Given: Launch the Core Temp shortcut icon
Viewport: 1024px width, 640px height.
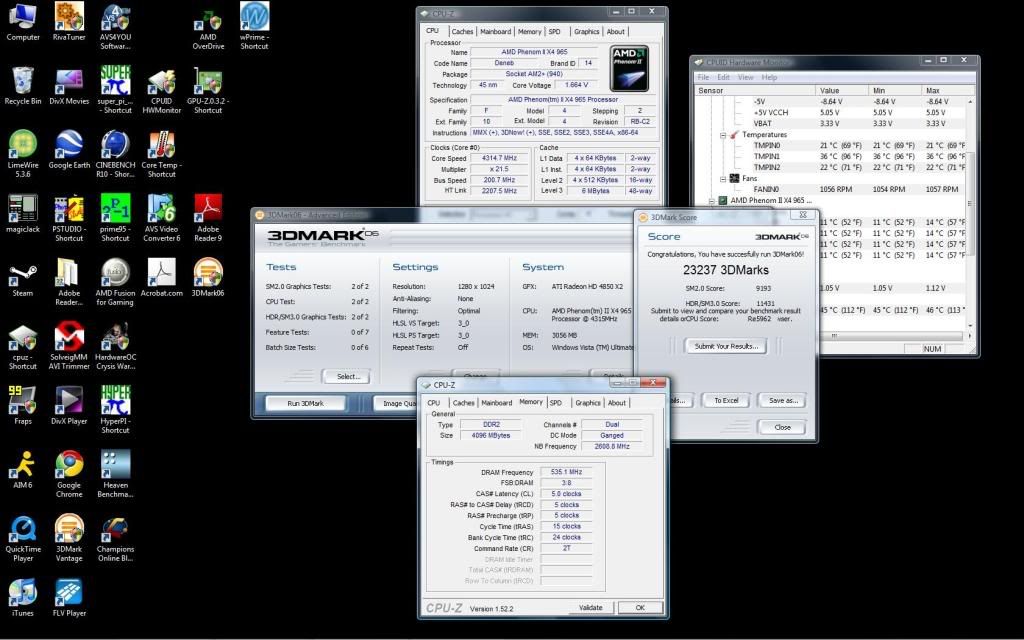Looking at the screenshot, I should [161, 154].
